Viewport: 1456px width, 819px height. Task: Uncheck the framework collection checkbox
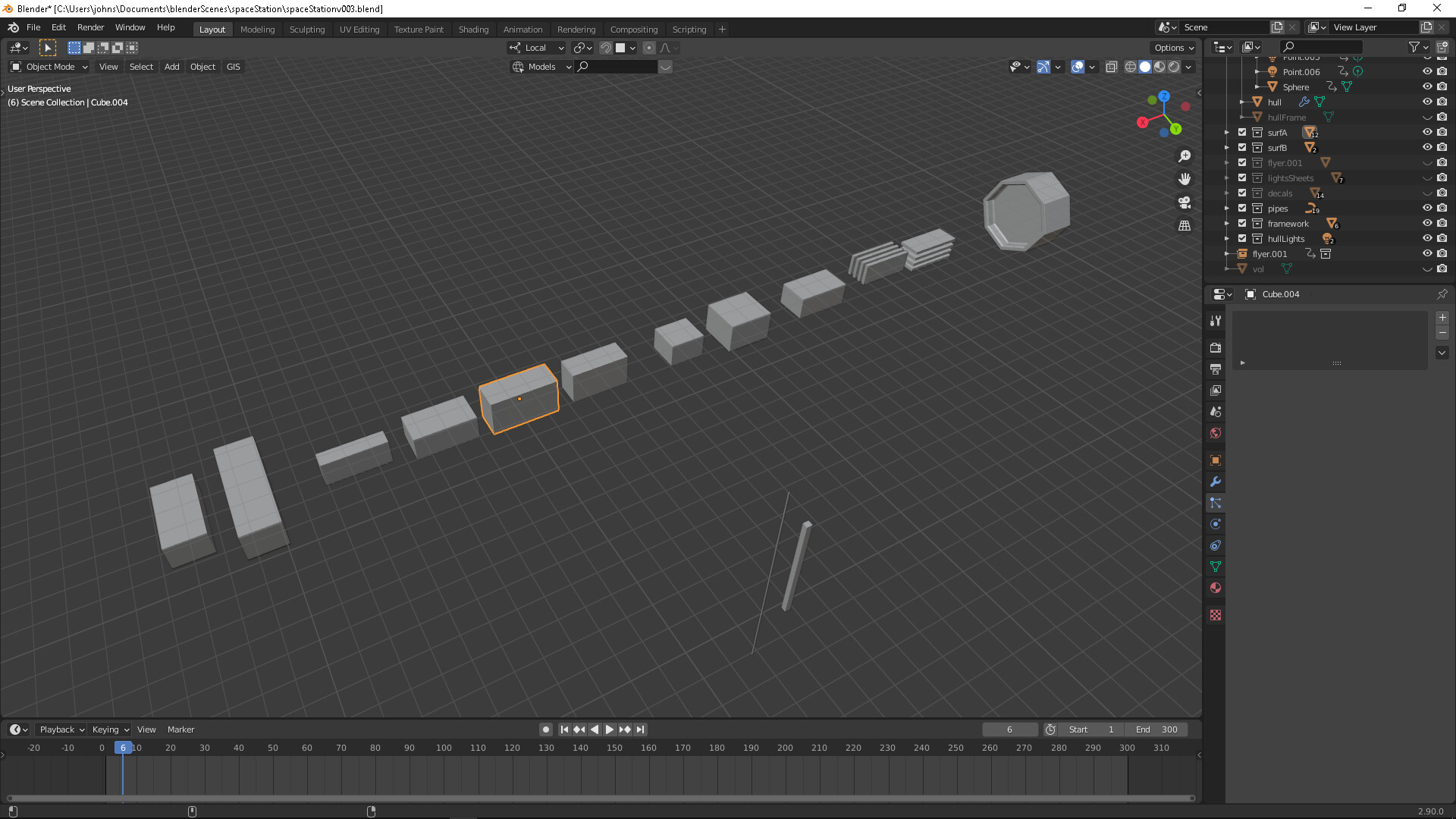tap(1242, 223)
